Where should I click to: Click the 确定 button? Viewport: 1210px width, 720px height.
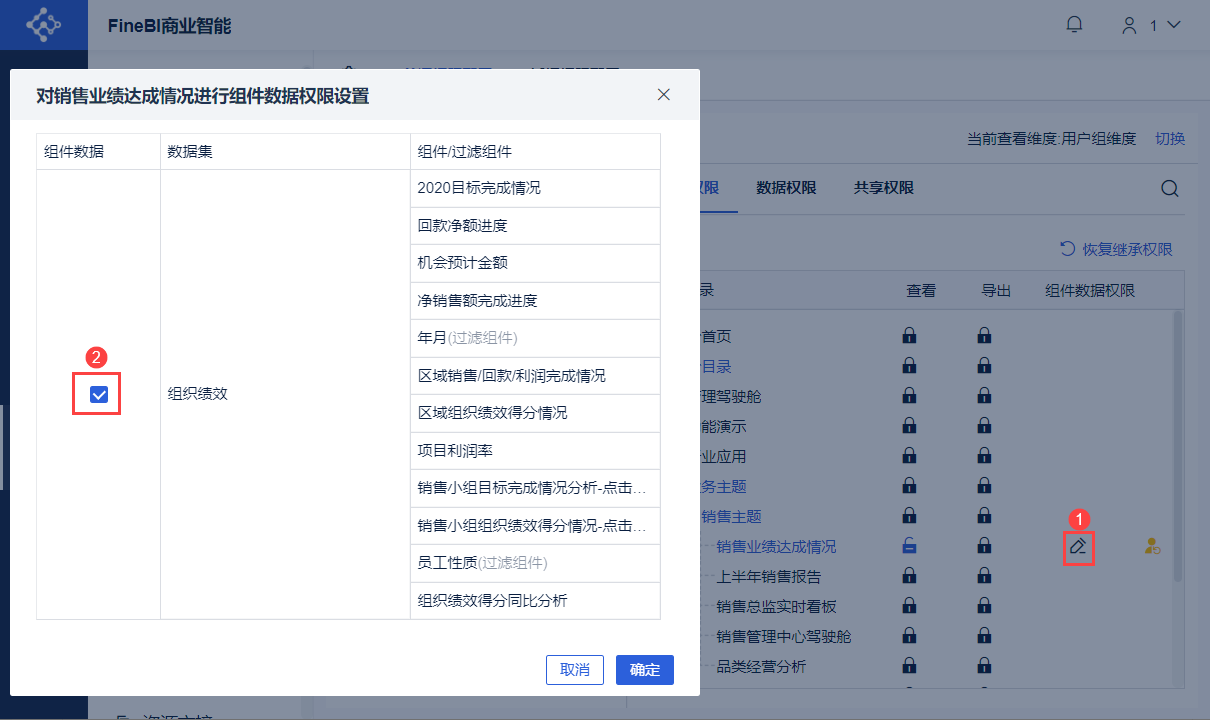[x=644, y=669]
